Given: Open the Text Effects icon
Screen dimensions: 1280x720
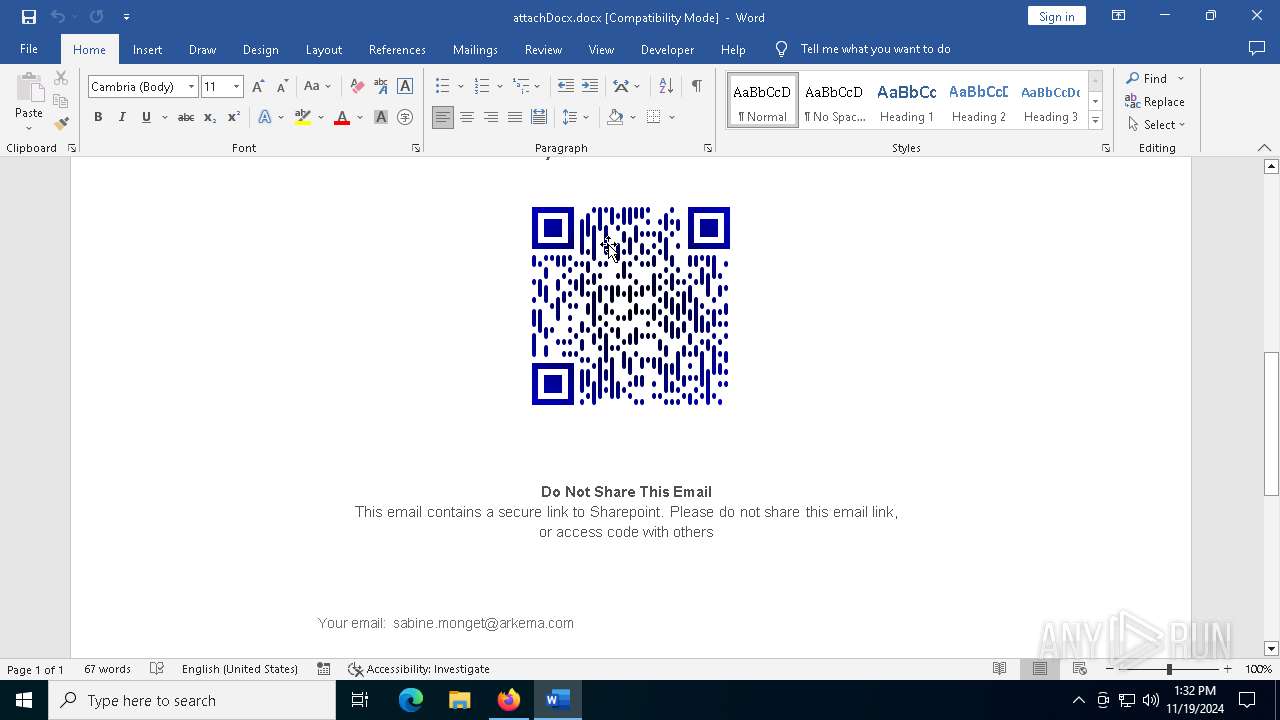Looking at the screenshot, I should 265,117.
